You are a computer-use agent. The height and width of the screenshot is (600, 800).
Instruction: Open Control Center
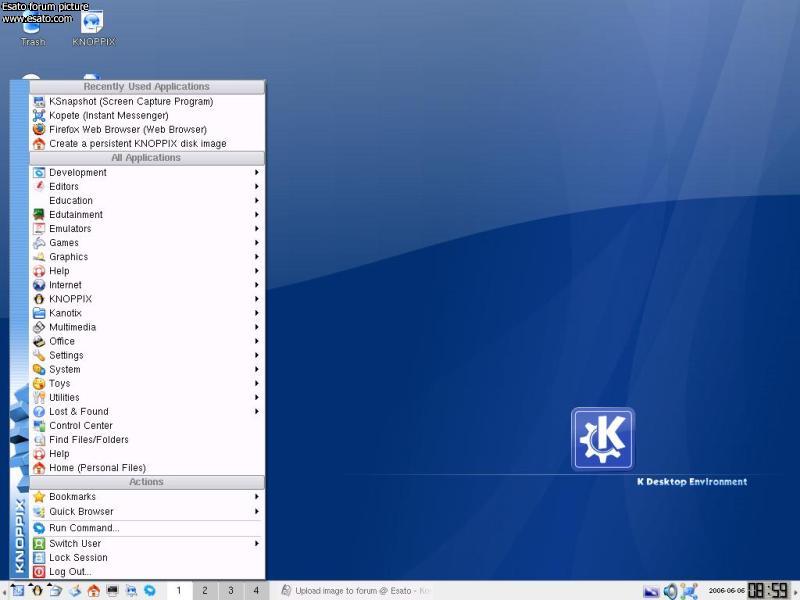coord(147,426)
